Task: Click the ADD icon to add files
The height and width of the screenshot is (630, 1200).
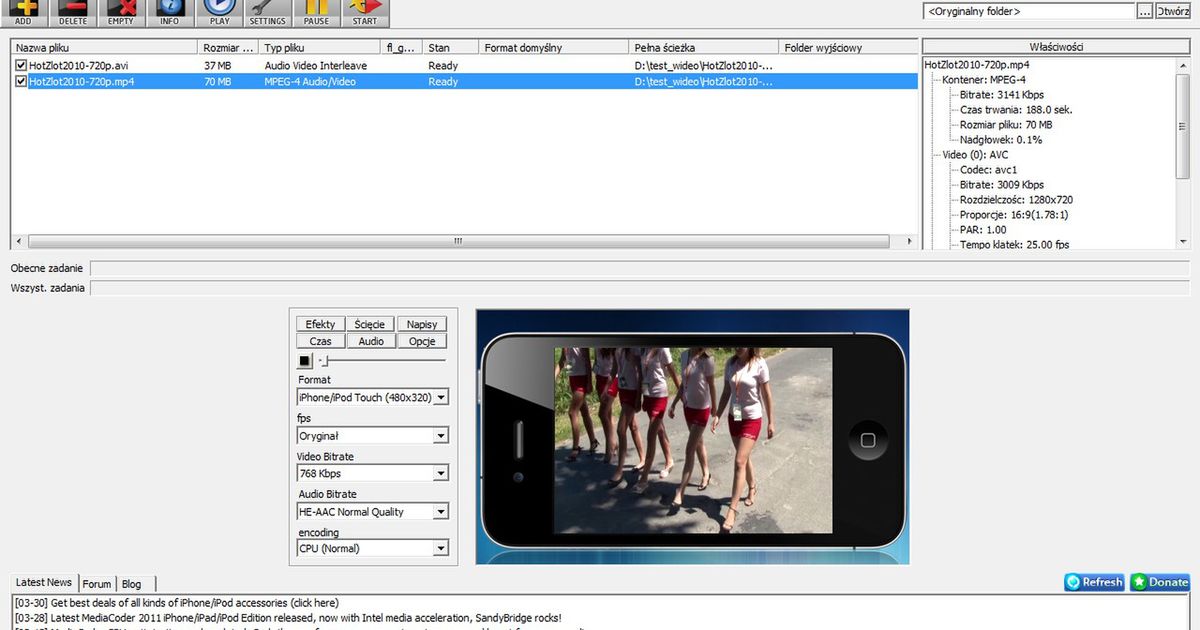Action: pos(22,11)
